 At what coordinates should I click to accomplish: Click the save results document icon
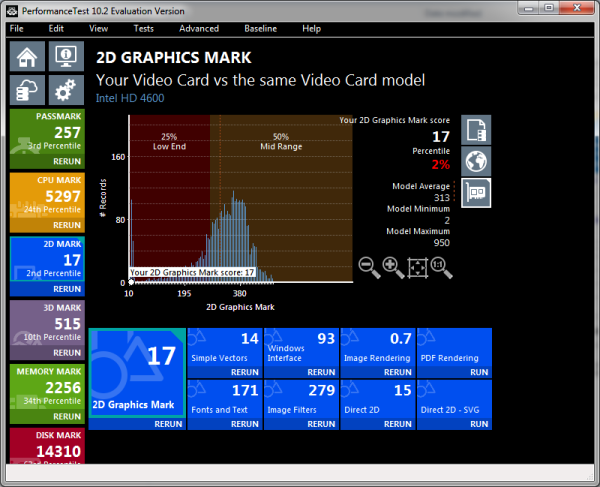click(x=476, y=130)
